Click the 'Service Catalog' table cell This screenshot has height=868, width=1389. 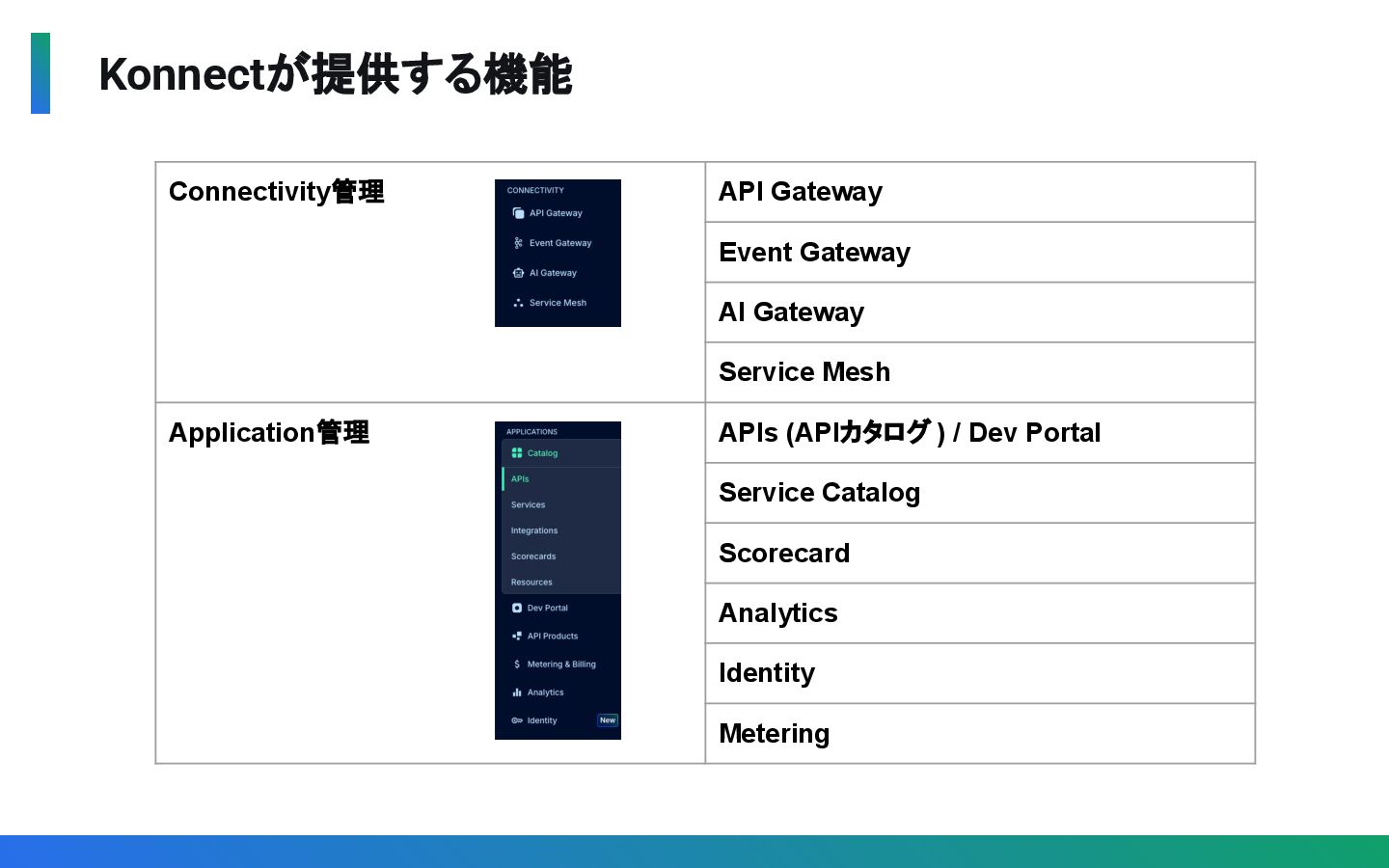click(x=980, y=493)
